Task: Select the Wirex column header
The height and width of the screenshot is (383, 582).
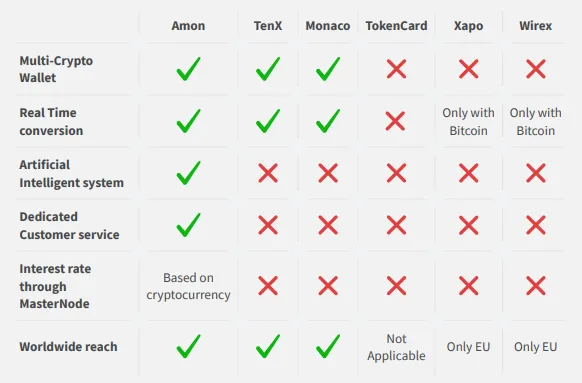Action: [535, 26]
